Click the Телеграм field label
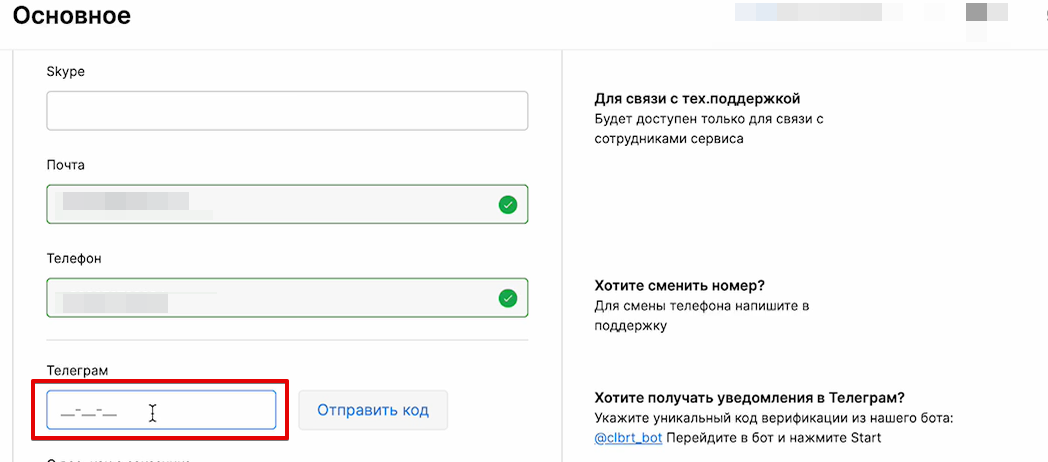Image resolution: width=1048 pixels, height=462 pixels. (x=78, y=369)
